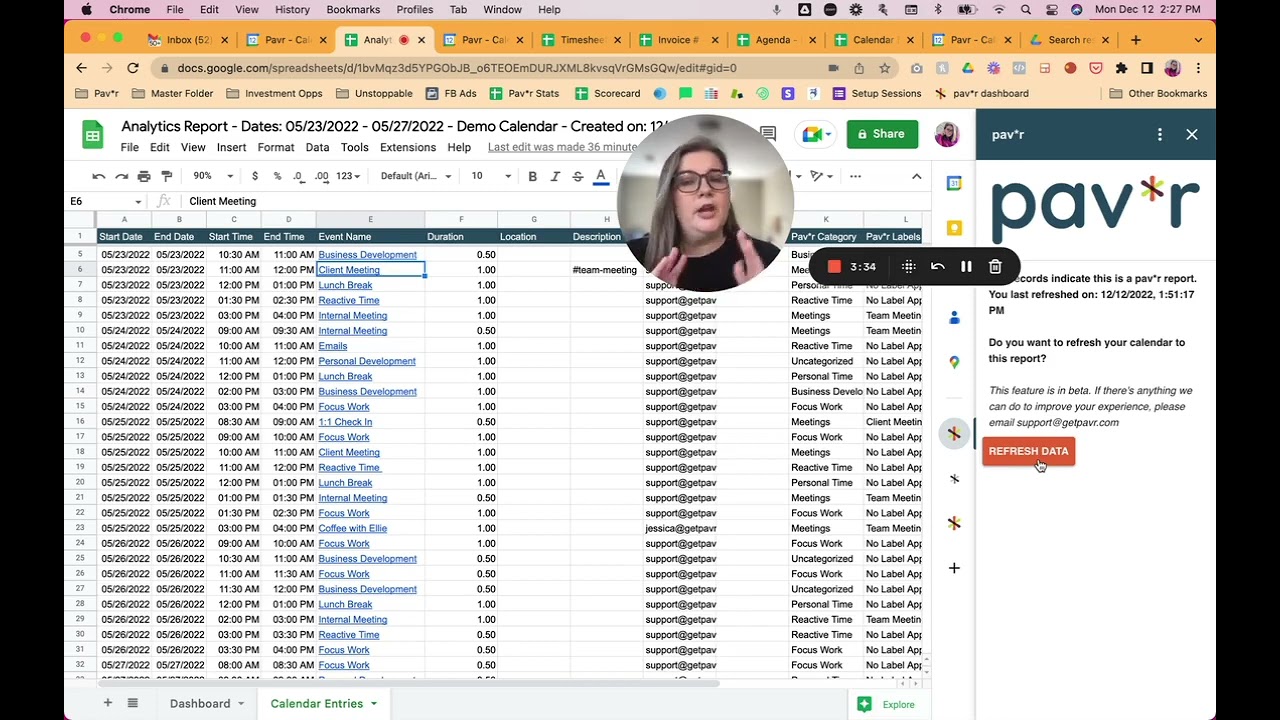This screenshot has height=720, width=1280.
Task: Open Google Maps in the side panel
Action: point(954,362)
